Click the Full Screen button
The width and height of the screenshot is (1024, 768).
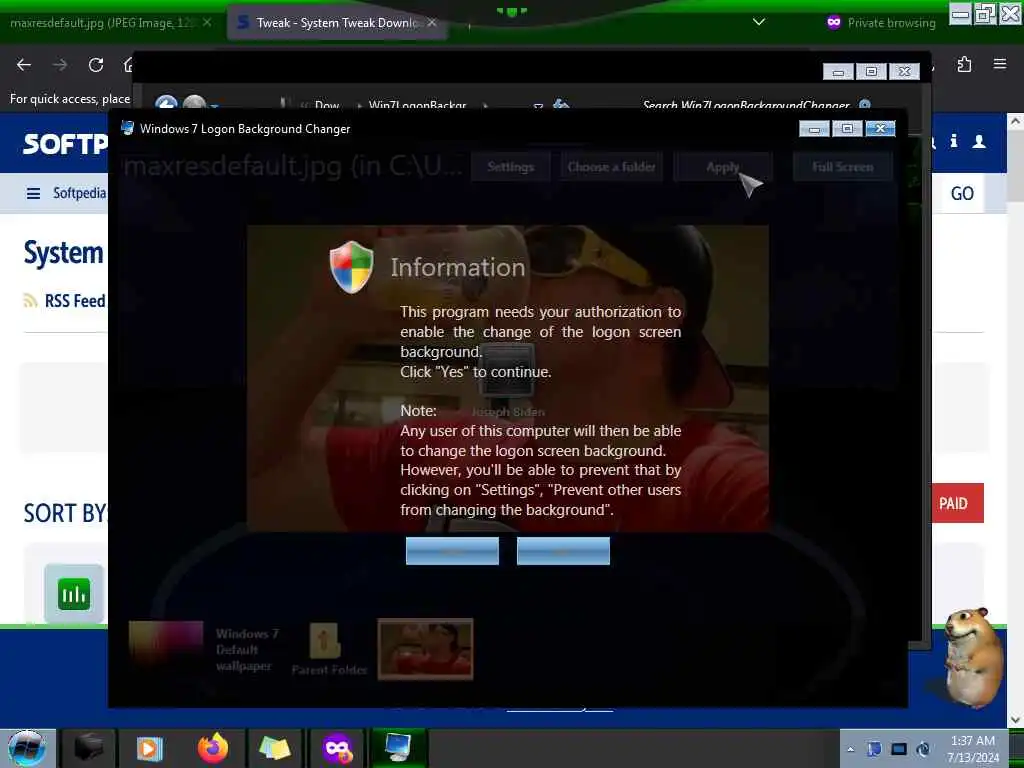842,167
